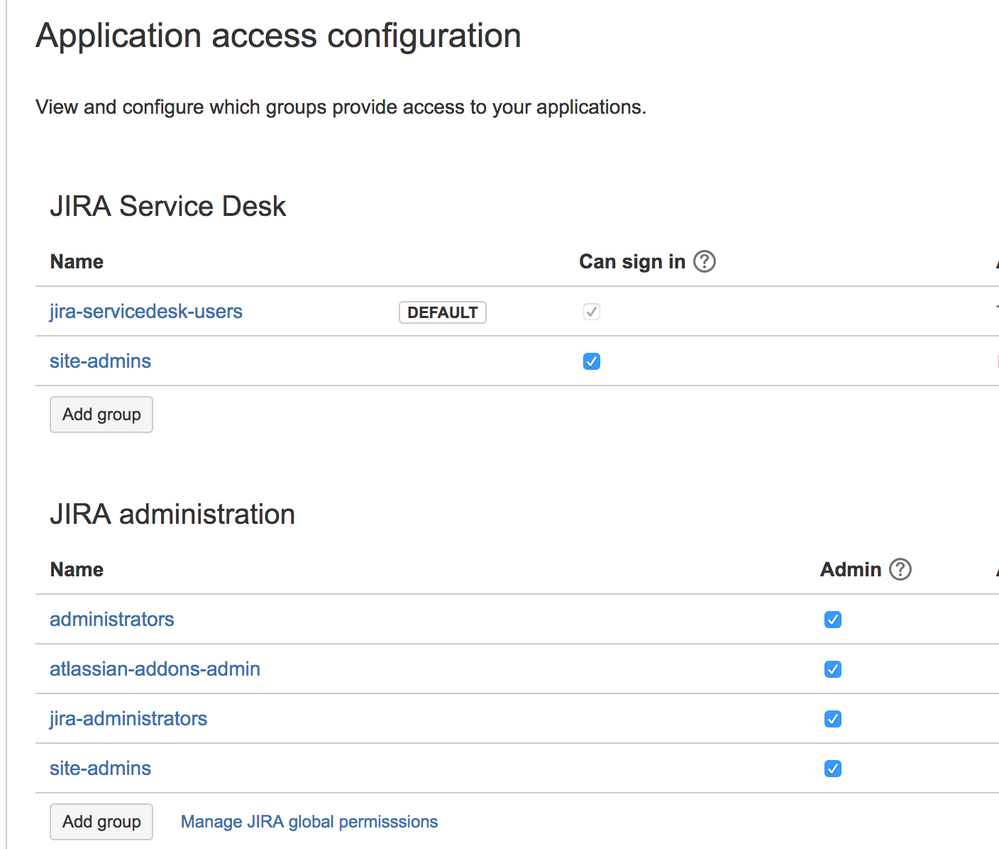This screenshot has width=999, height=849.
Task: Open the Admin column help icon
Action: point(900,569)
